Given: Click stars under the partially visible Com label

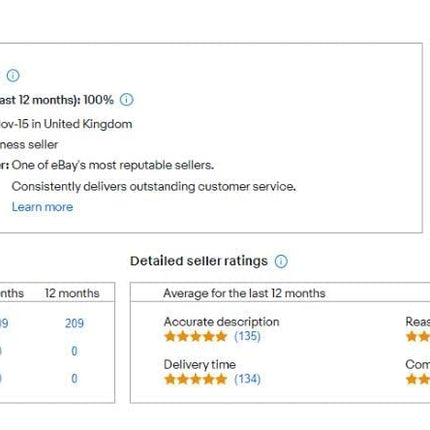Looking at the screenshot, I should [x=418, y=379].
